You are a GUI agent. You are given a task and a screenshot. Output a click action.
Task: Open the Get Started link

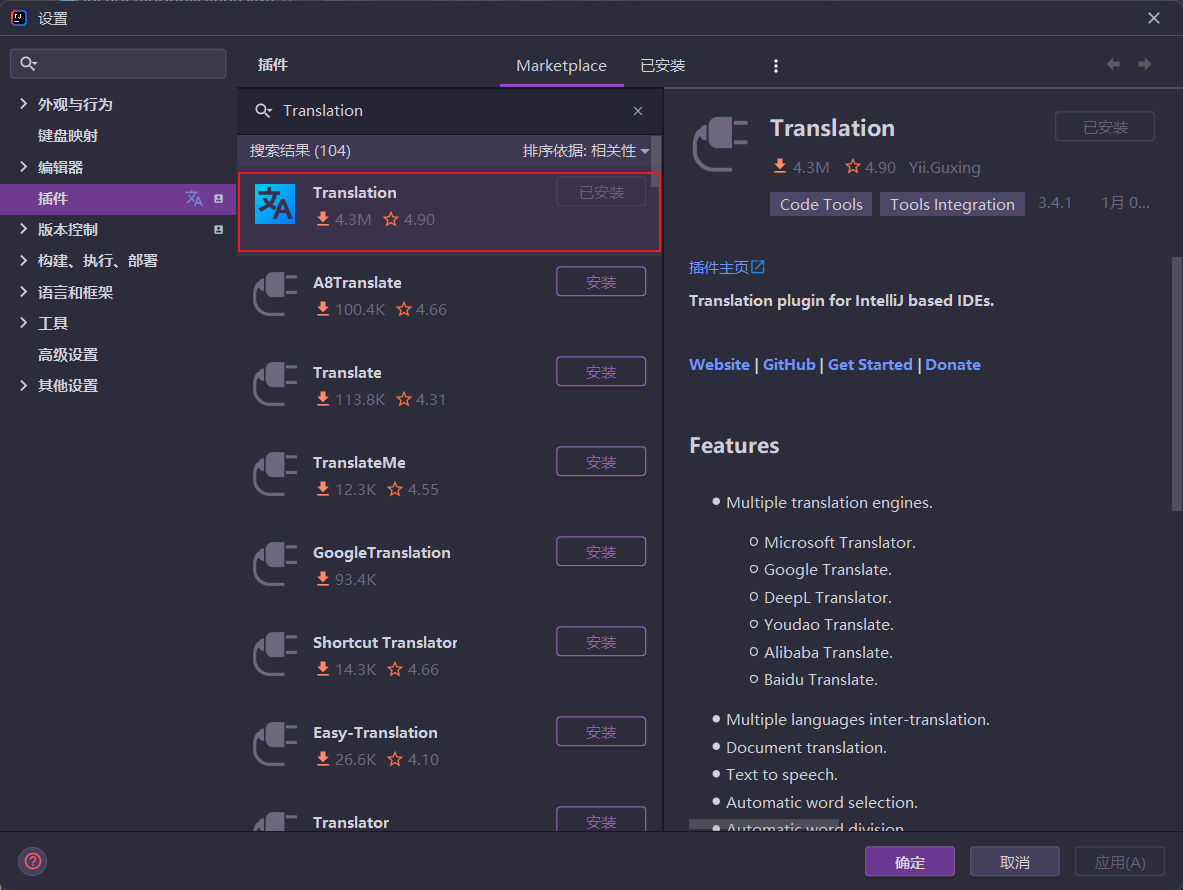coord(870,364)
